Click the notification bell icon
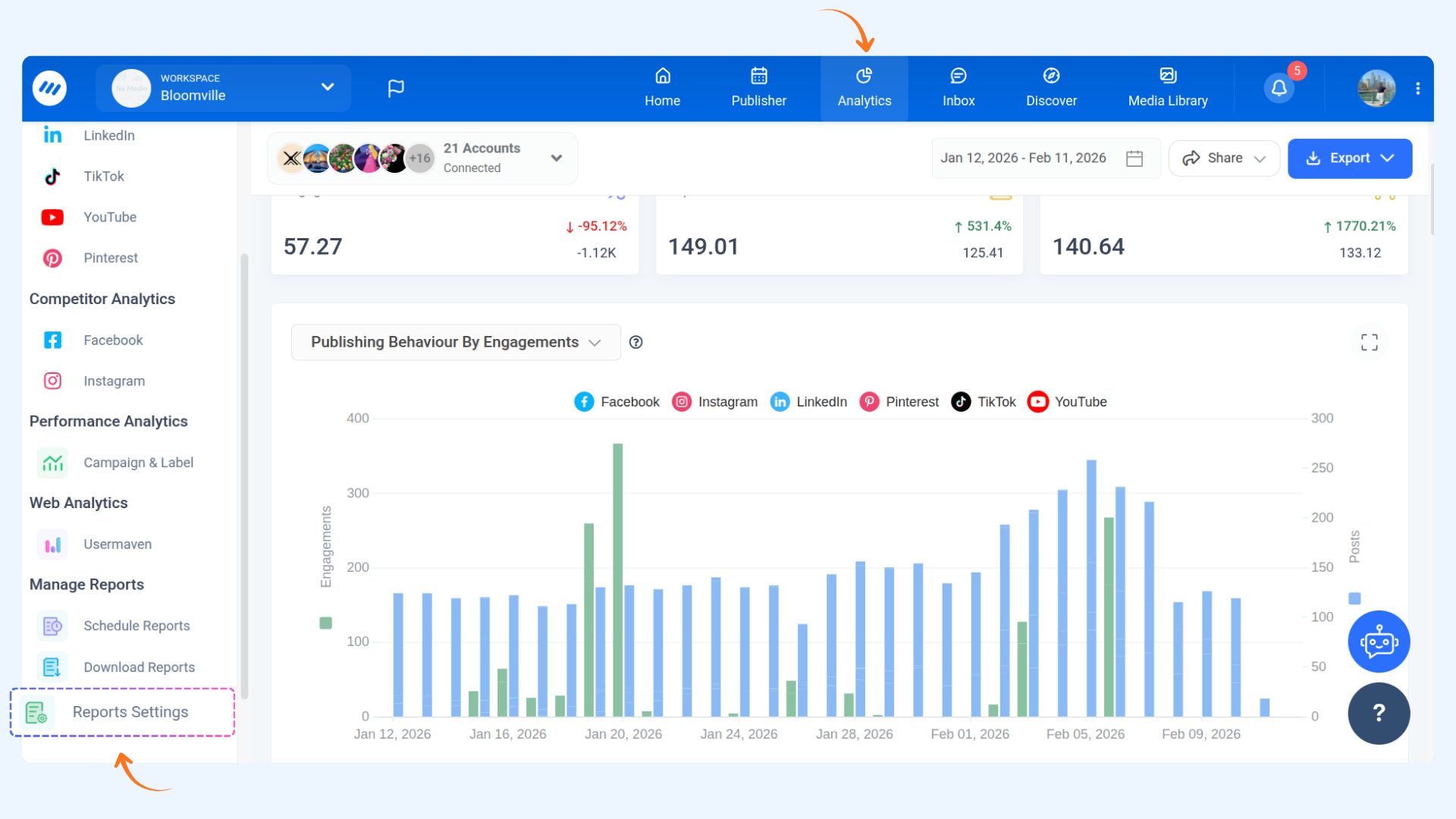The image size is (1456, 819). (x=1279, y=89)
